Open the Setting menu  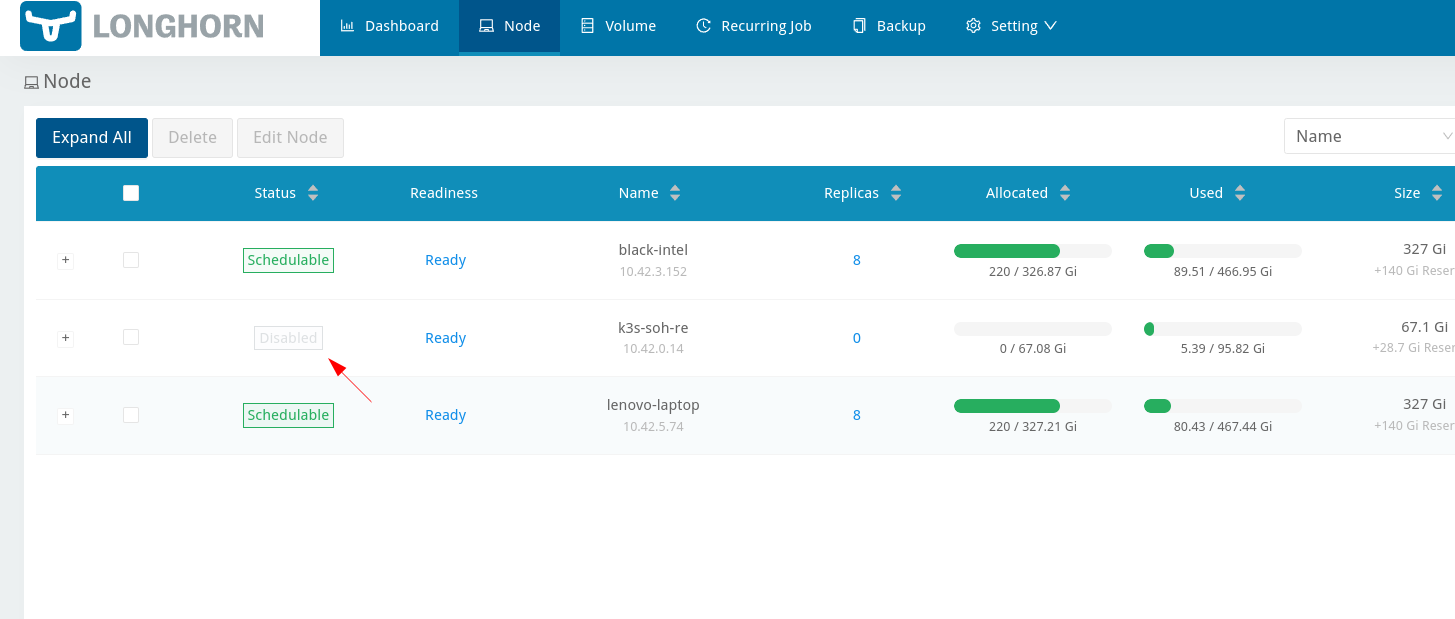point(1011,26)
